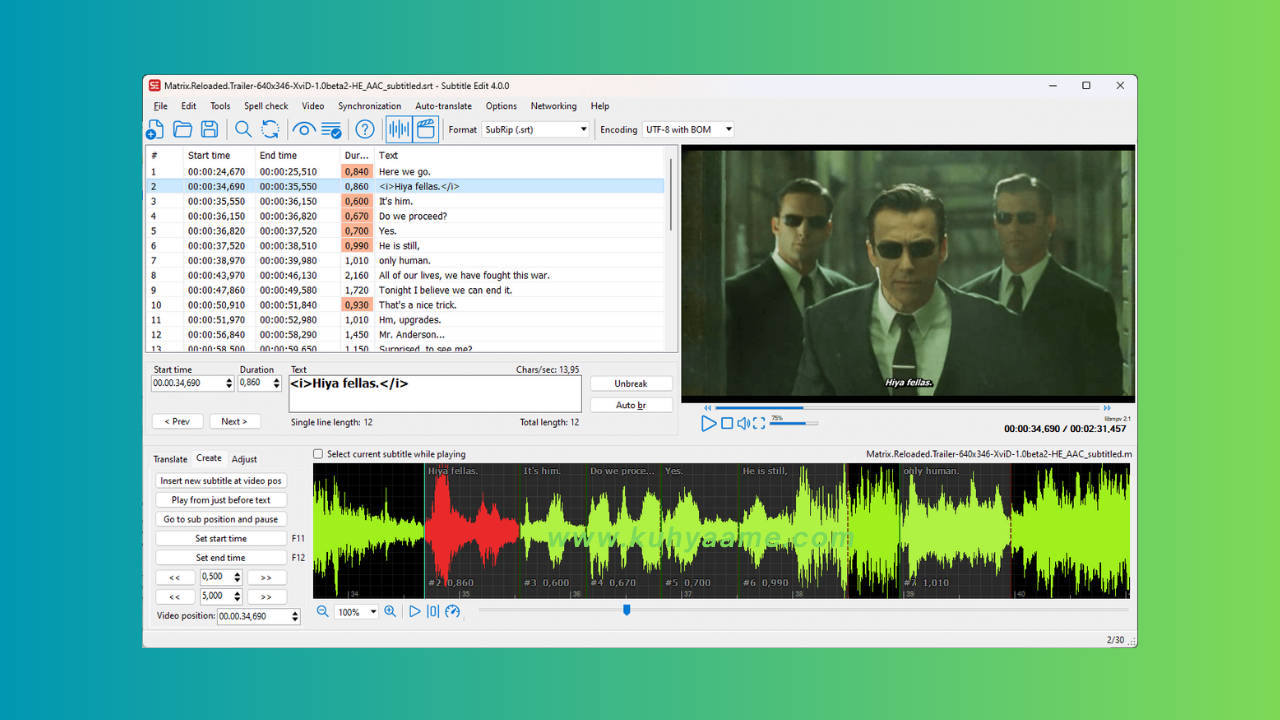Click the Set start time button
Screen dimensions: 1280x720
pyautogui.click(x=221, y=538)
